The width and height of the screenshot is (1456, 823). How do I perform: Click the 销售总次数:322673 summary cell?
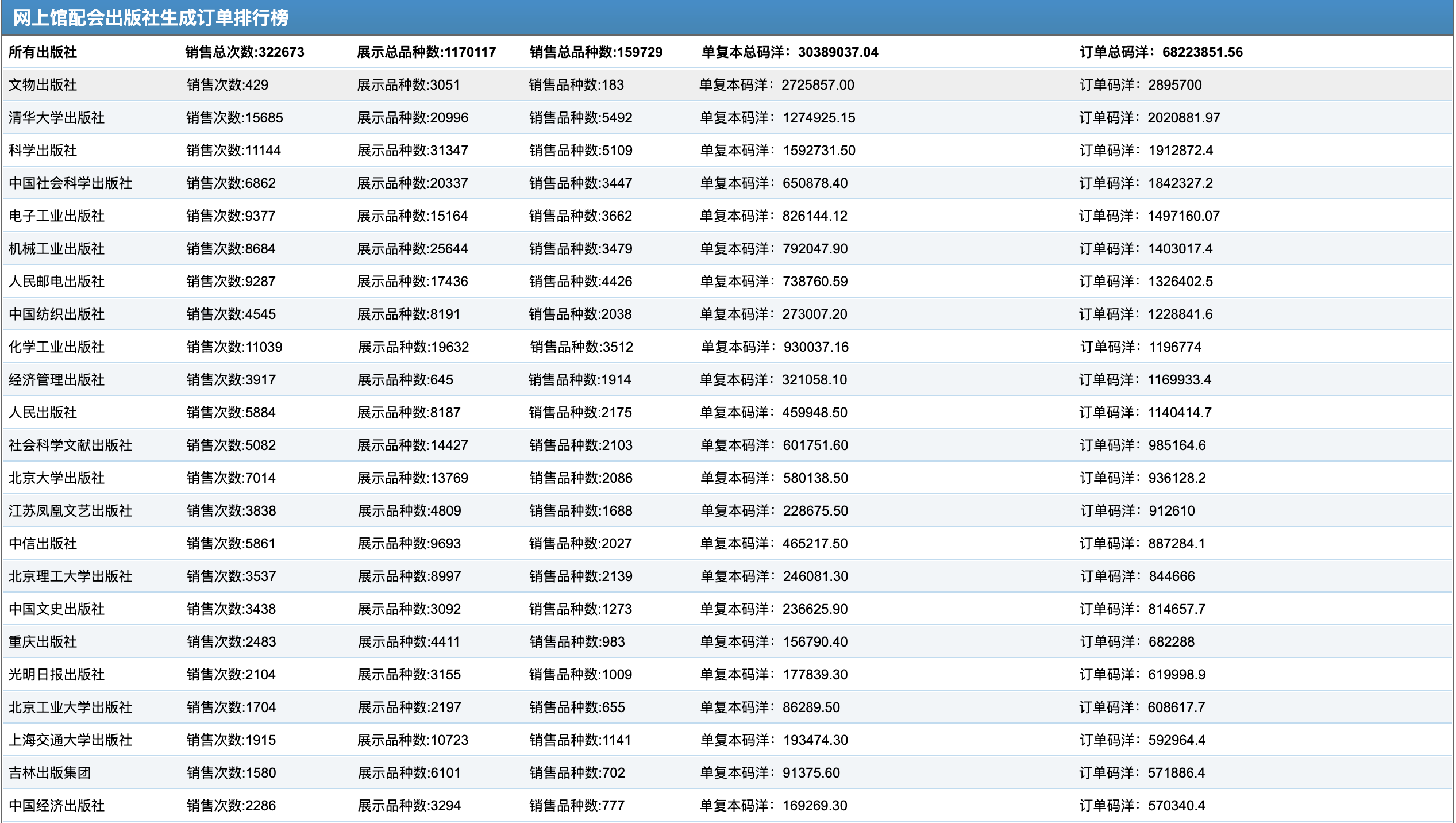tap(245, 52)
